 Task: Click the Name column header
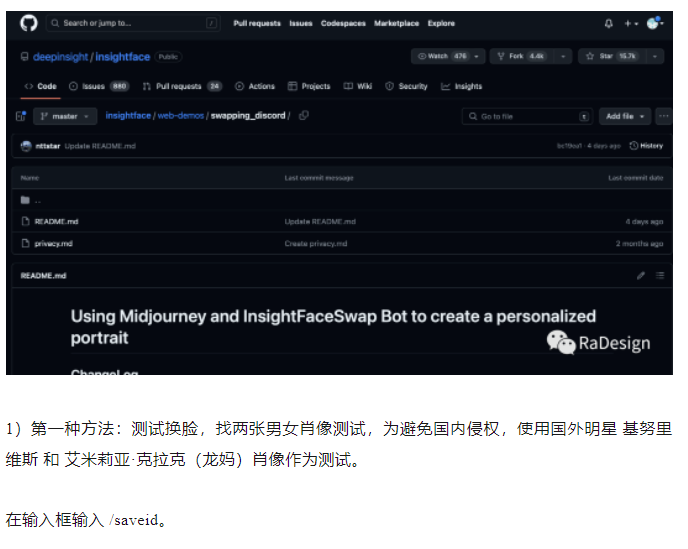coord(30,178)
